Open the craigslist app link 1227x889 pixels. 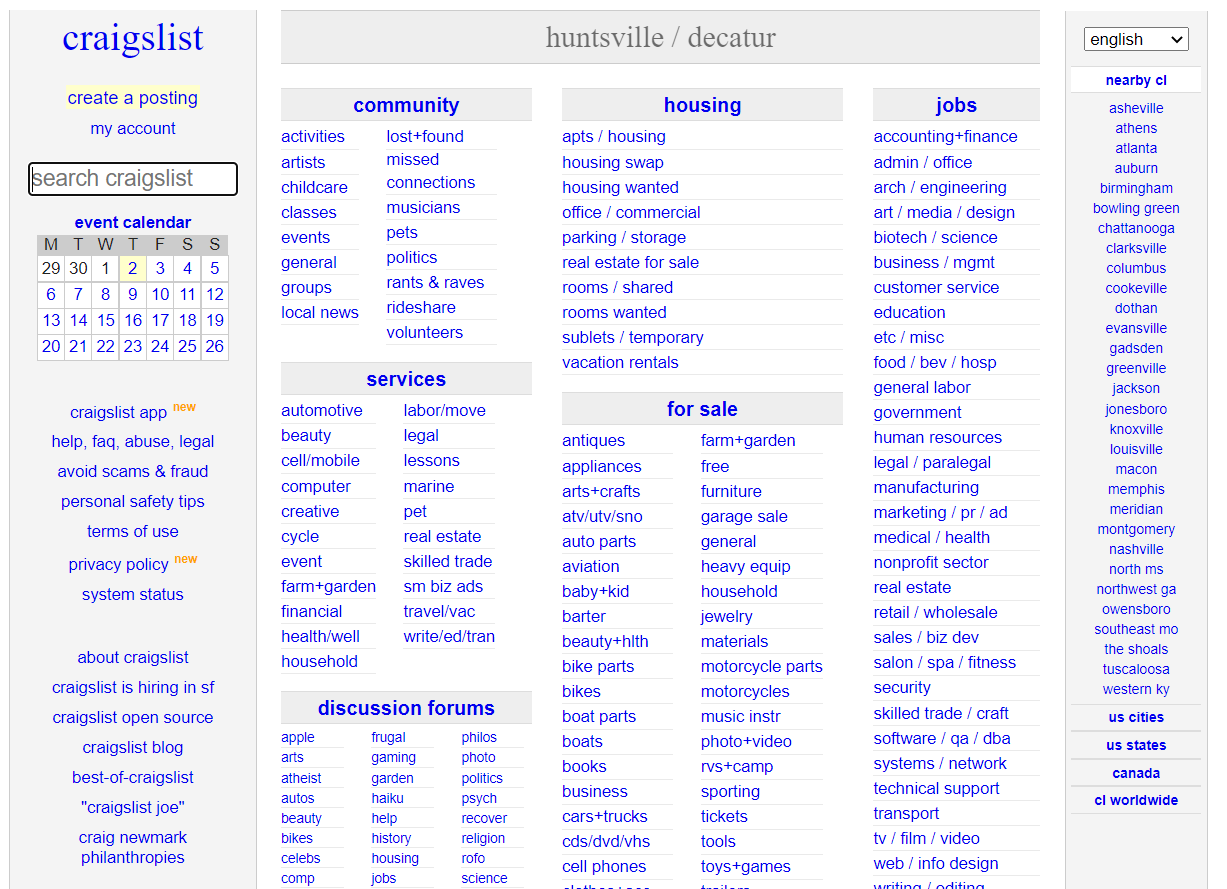[118, 412]
